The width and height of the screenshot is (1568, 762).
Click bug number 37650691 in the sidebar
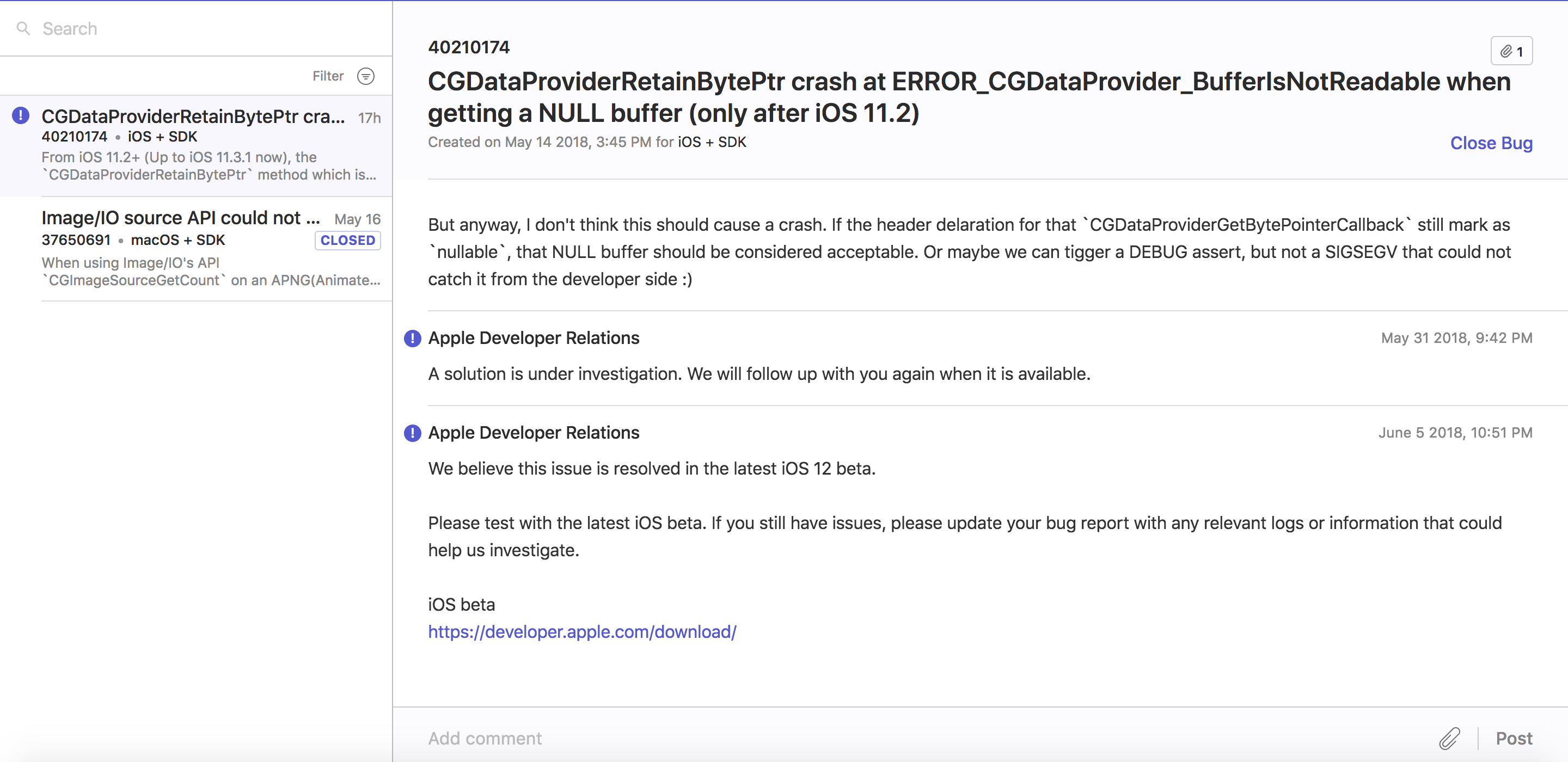[76, 240]
